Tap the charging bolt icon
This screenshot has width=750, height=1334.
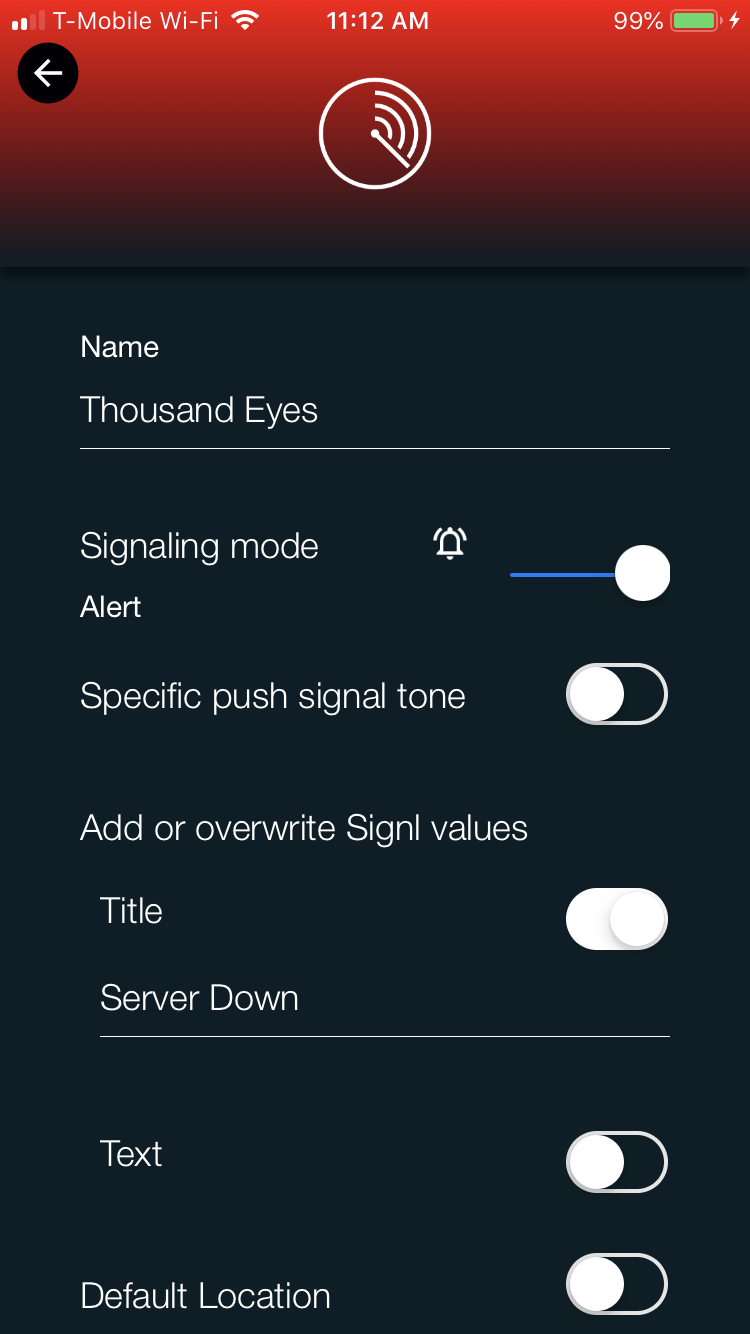[x=735, y=20]
